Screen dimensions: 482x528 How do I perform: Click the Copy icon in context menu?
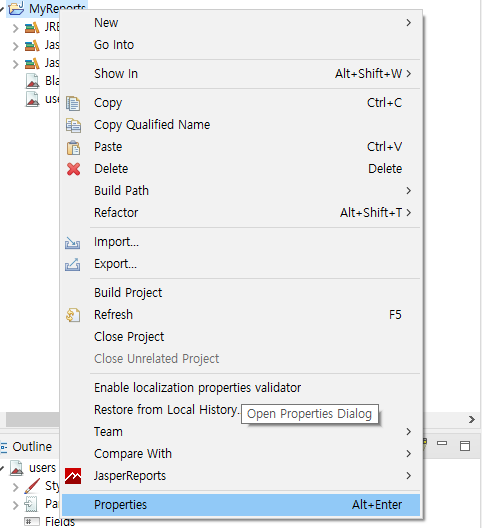tap(73, 103)
